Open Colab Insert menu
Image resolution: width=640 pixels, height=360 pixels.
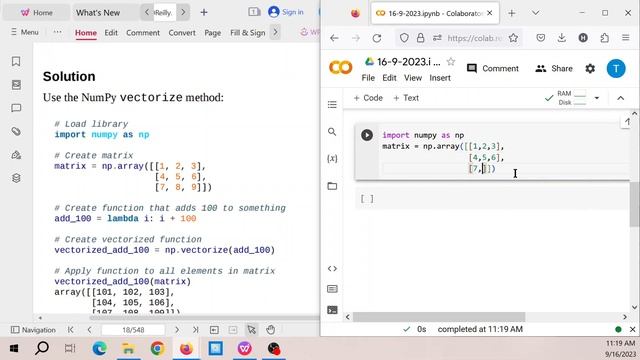pos(440,78)
